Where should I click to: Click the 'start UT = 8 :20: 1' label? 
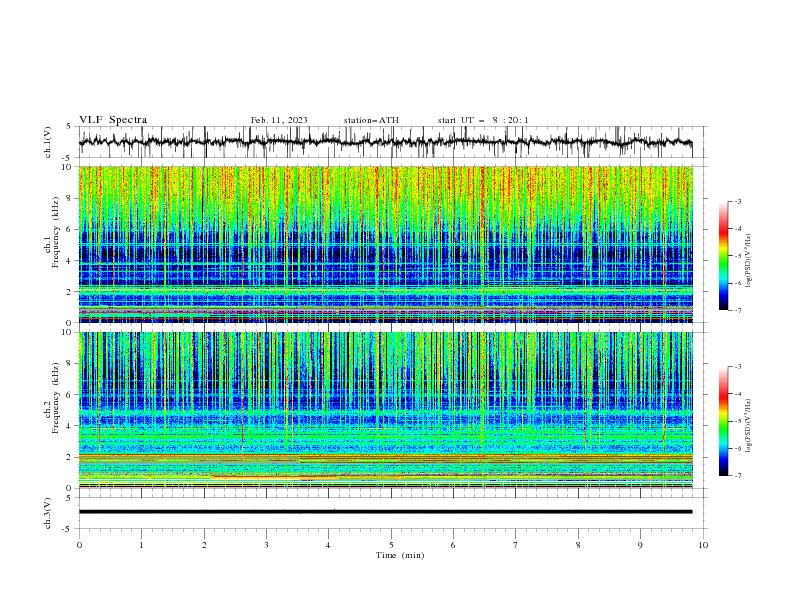(483, 120)
